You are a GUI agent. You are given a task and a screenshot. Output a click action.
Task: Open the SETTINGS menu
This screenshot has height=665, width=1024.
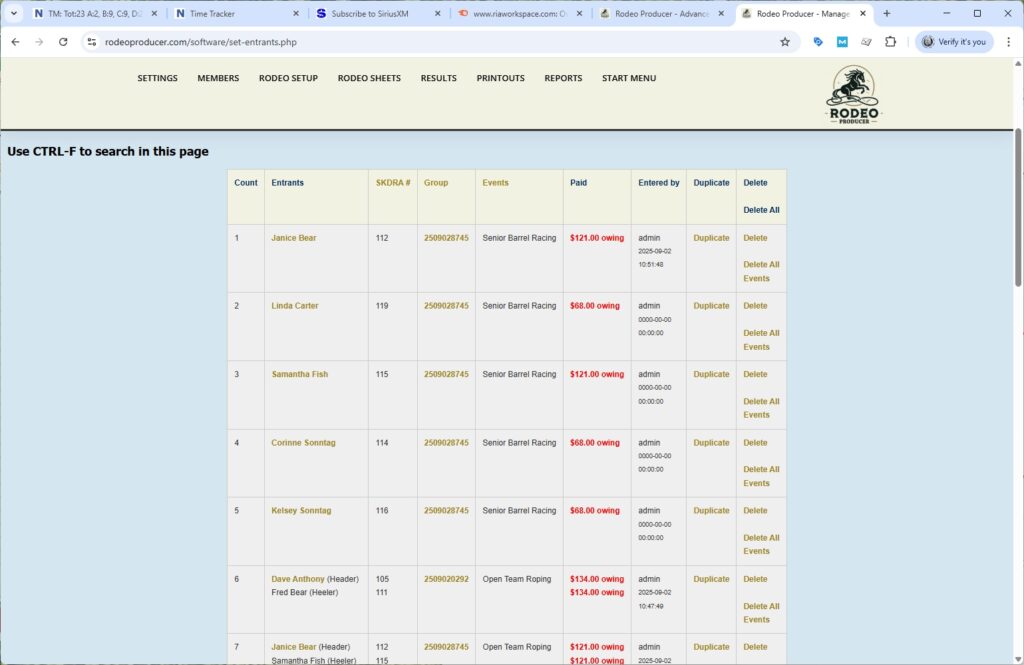click(x=157, y=77)
